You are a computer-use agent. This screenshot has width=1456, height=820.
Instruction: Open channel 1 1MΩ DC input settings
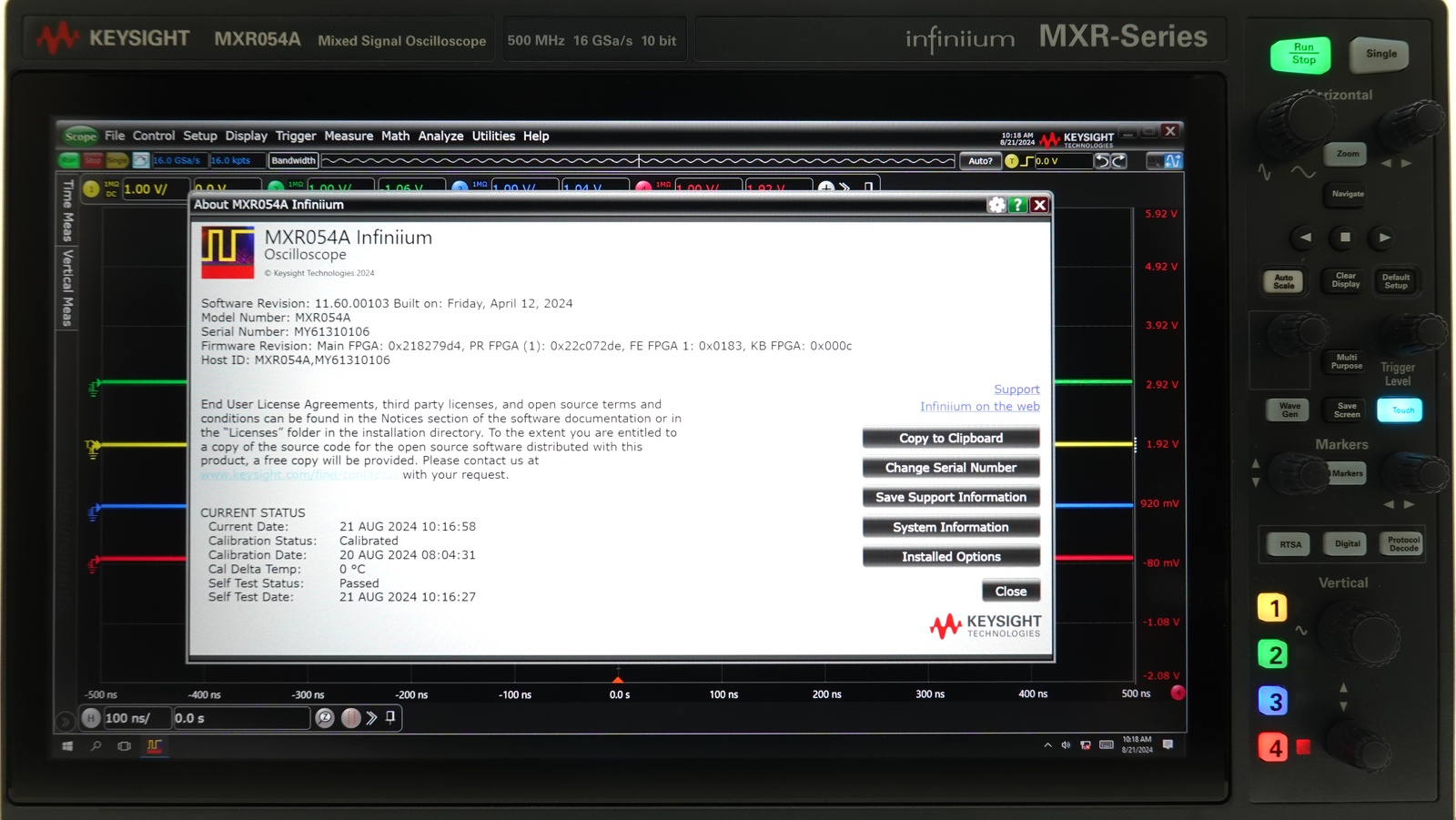coord(111,188)
